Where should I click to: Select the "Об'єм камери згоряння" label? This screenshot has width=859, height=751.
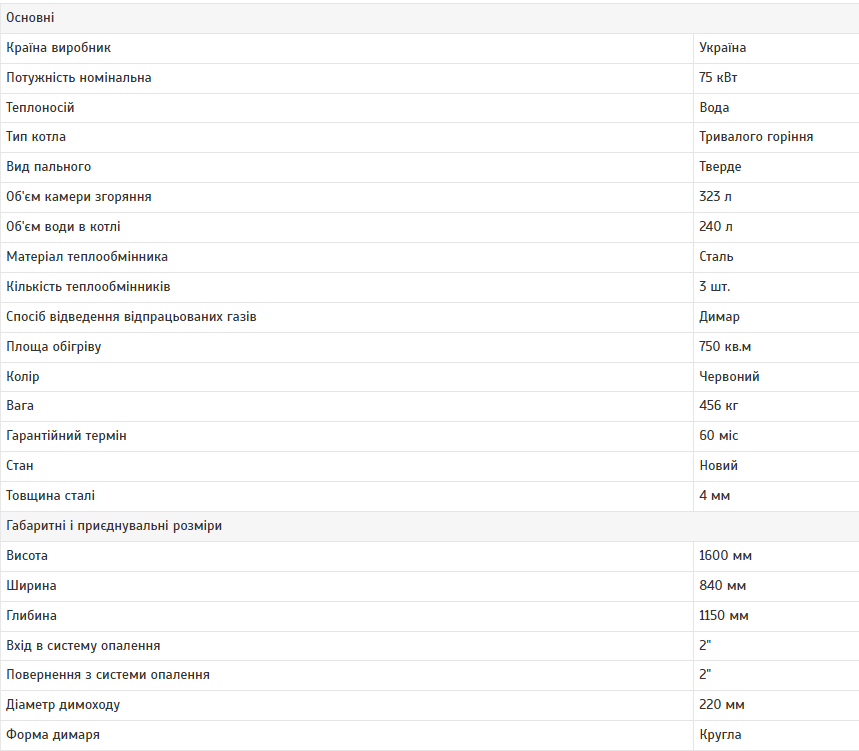pyautogui.click(x=79, y=197)
